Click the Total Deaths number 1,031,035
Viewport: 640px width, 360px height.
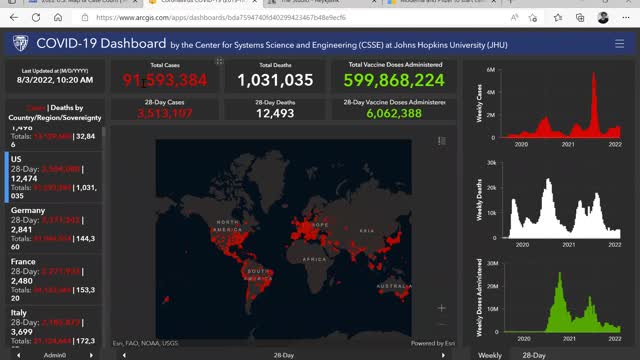(275, 80)
